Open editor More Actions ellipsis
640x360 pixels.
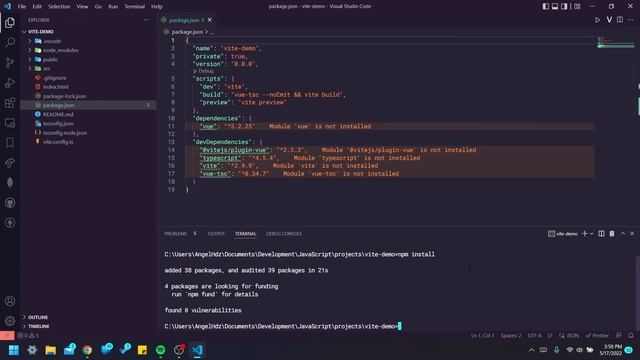(631, 20)
